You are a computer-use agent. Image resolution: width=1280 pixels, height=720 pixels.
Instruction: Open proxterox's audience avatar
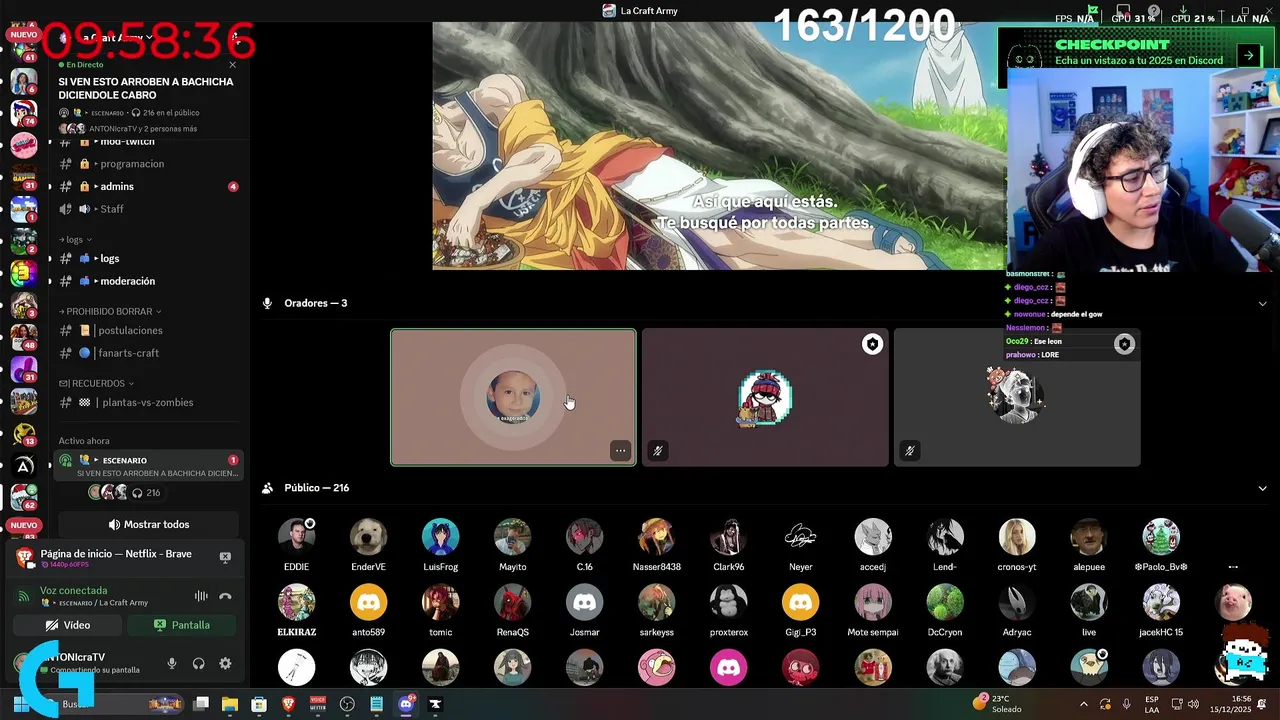(728, 603)
